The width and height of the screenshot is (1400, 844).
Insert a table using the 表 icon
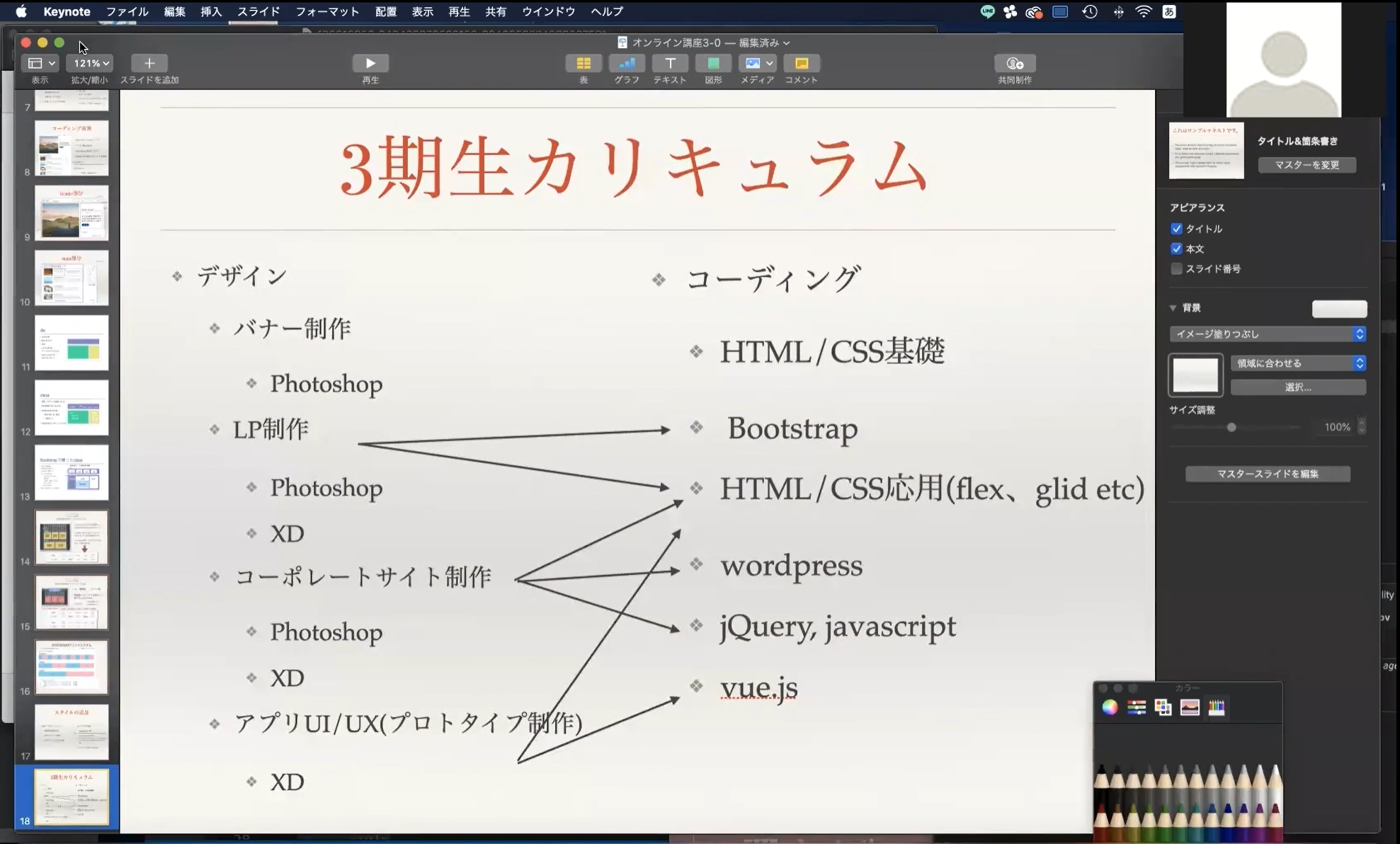(x=583, y=63)
